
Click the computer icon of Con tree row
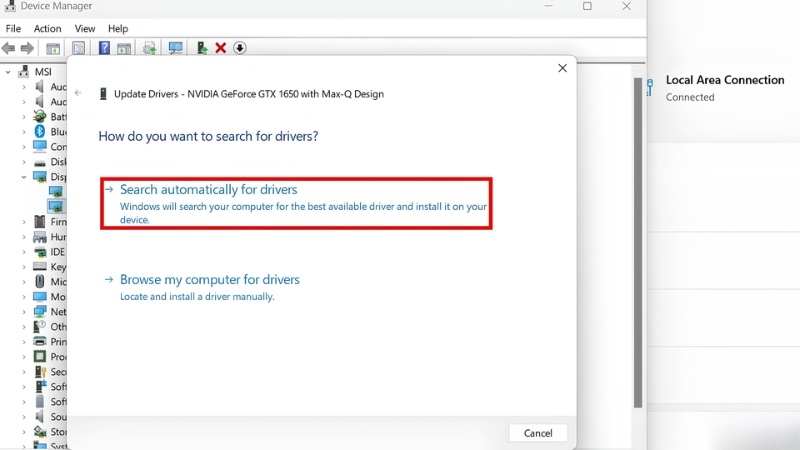pyautogui.click(x=40, y=146)
